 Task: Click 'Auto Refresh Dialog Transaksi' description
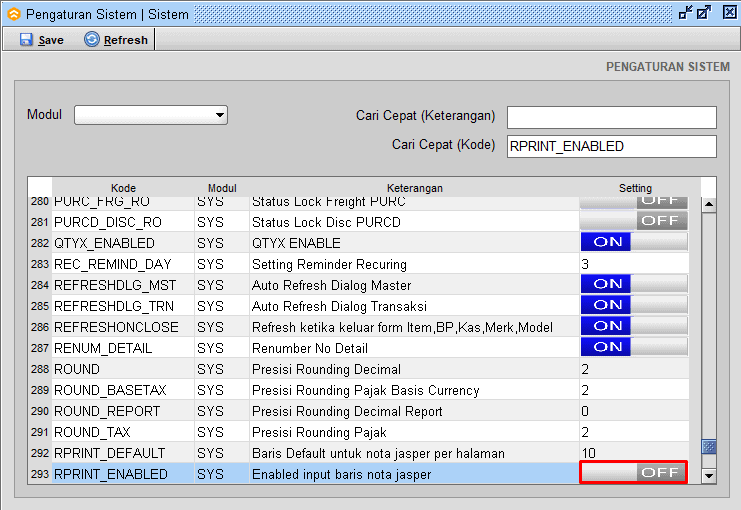pyautogui.click(x=339, y=306)
